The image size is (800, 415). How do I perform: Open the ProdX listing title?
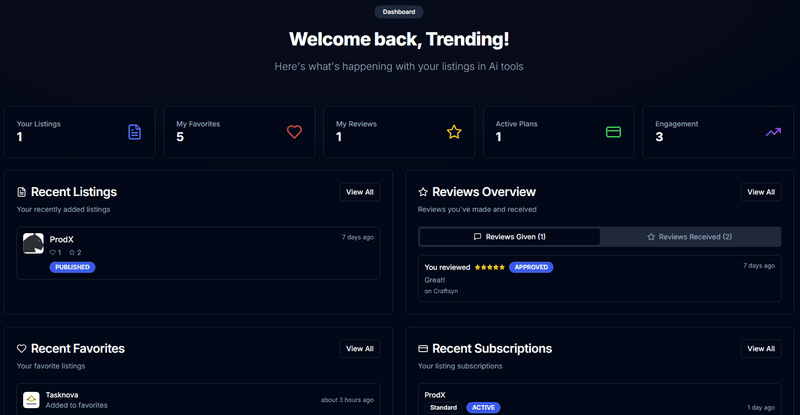(x=62, y=239)
